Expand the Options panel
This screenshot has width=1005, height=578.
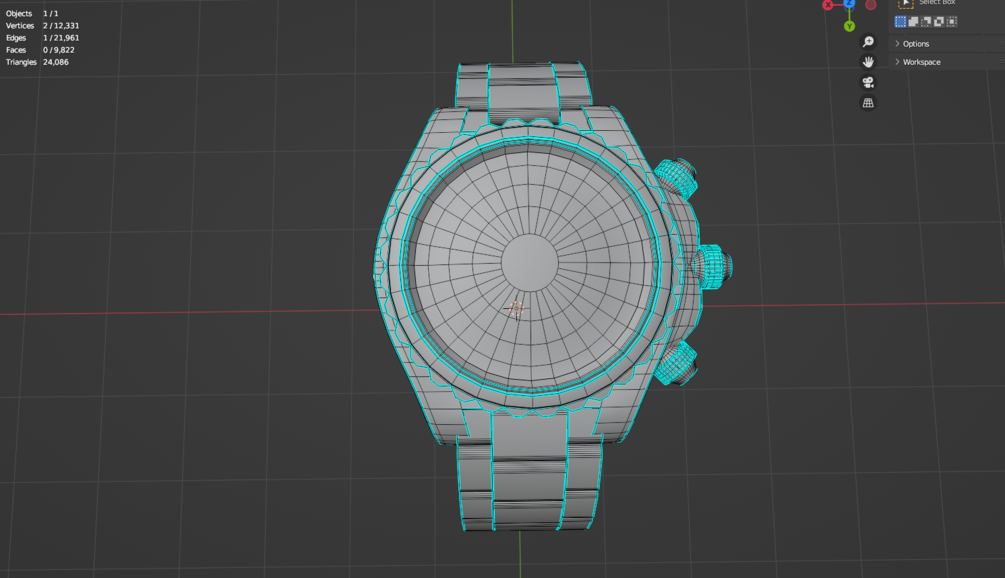pyautogui.click(x=949, y=44)
